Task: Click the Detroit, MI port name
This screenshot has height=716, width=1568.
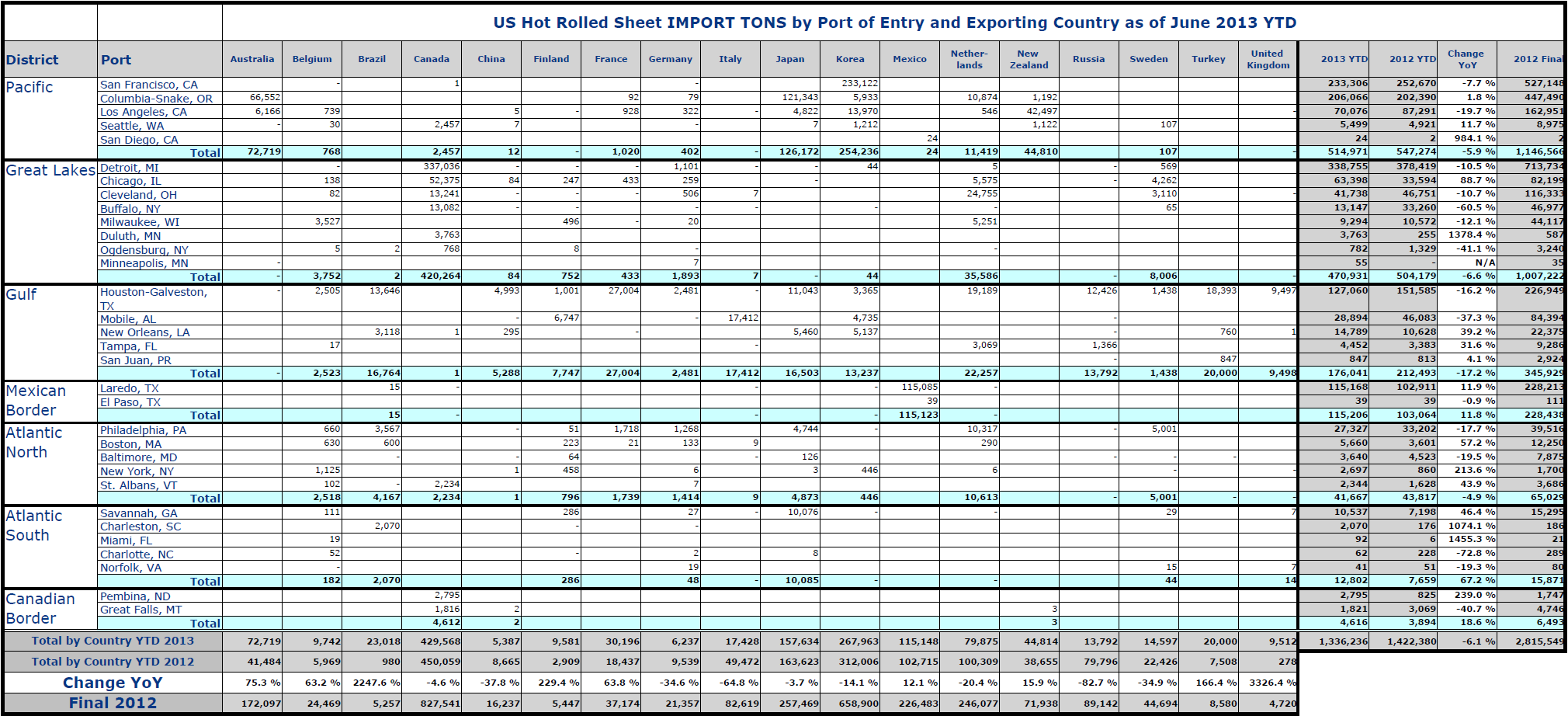Action: [129, 168]
